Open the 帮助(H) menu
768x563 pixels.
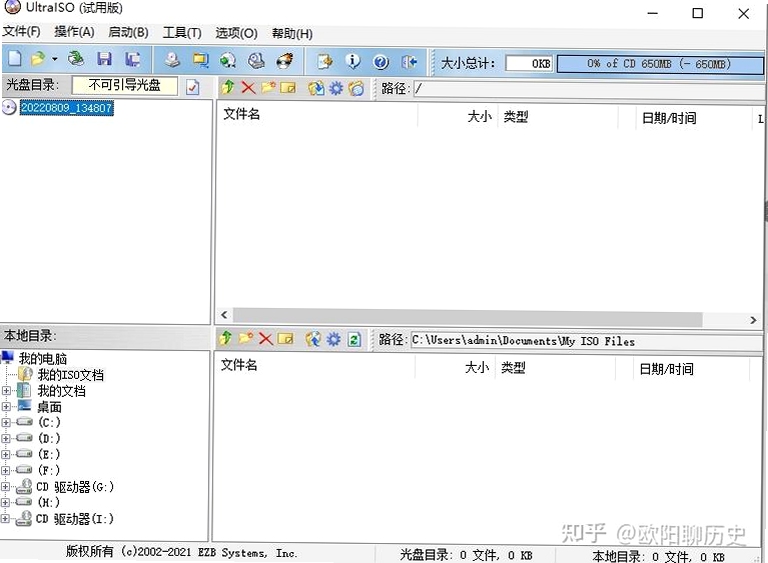click(x=292, y=34)
